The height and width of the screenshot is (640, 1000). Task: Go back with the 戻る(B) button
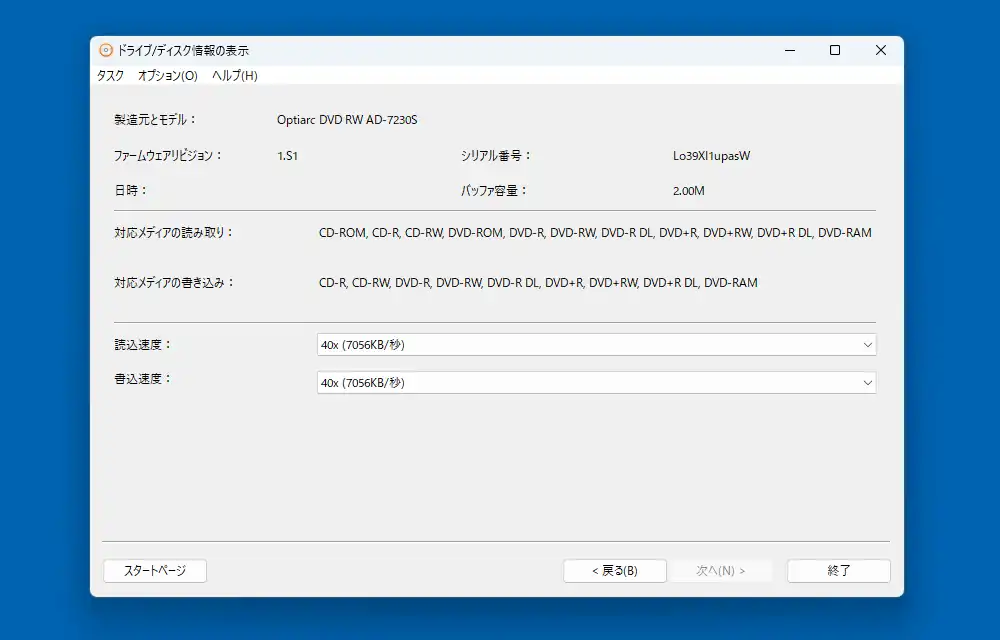coord(615,571)
